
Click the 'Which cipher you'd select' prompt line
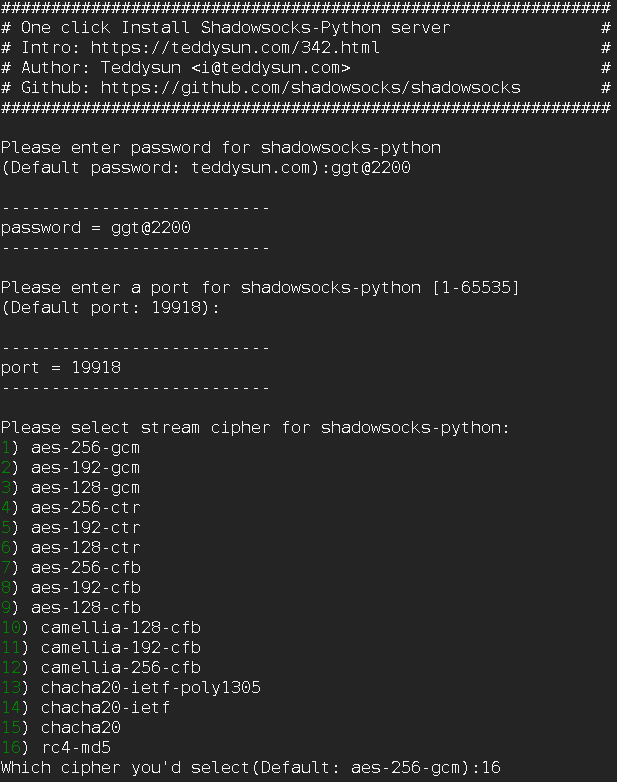pos(250,767)
